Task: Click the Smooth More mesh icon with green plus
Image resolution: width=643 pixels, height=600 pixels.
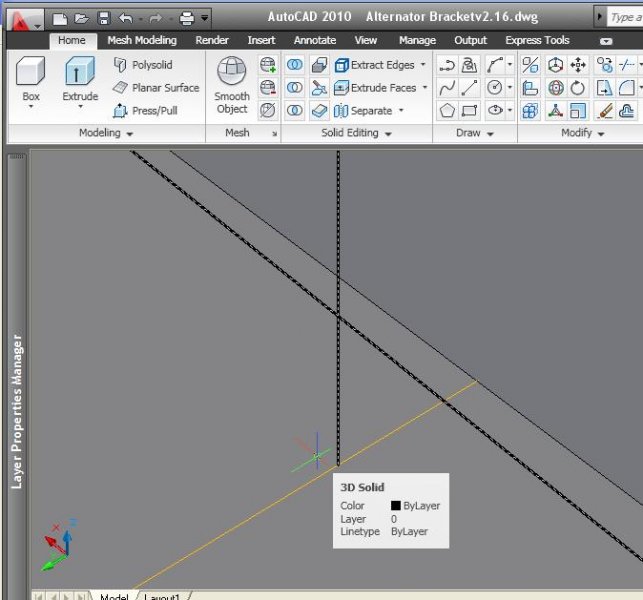Action: click(x=268, y=65)
